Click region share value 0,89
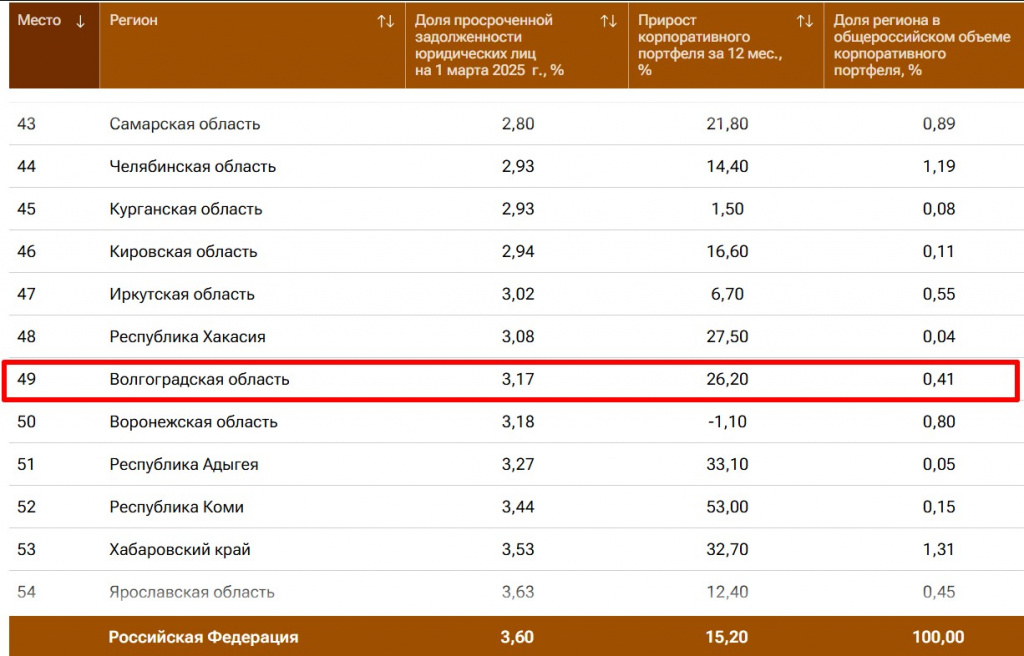The width and height of the screenshot is (1024, 656). coord(938,123)
